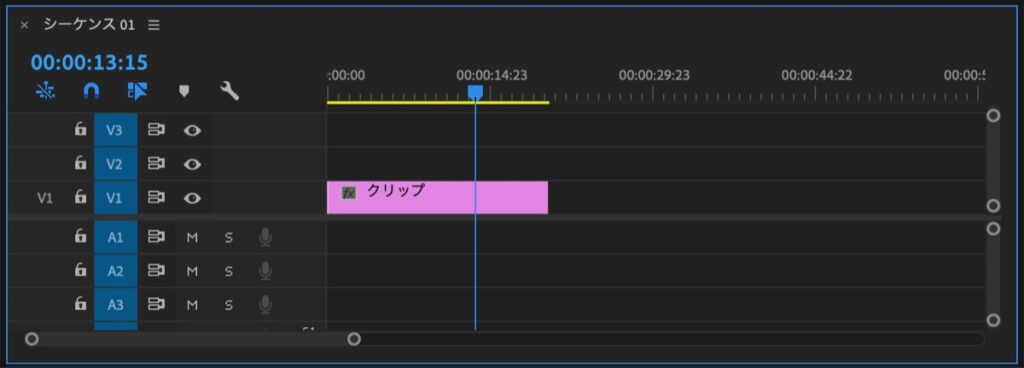Toggle insert sequences as nests icon

tap(46, 91)
